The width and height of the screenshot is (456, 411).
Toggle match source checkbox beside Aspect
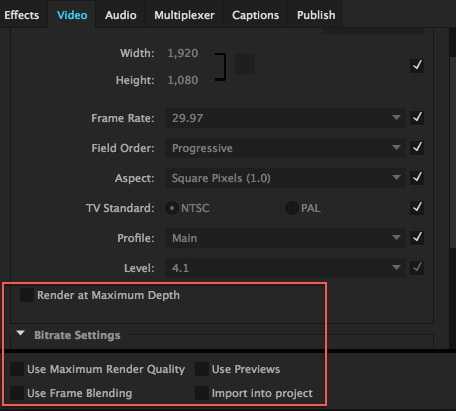tap(417, 177)
